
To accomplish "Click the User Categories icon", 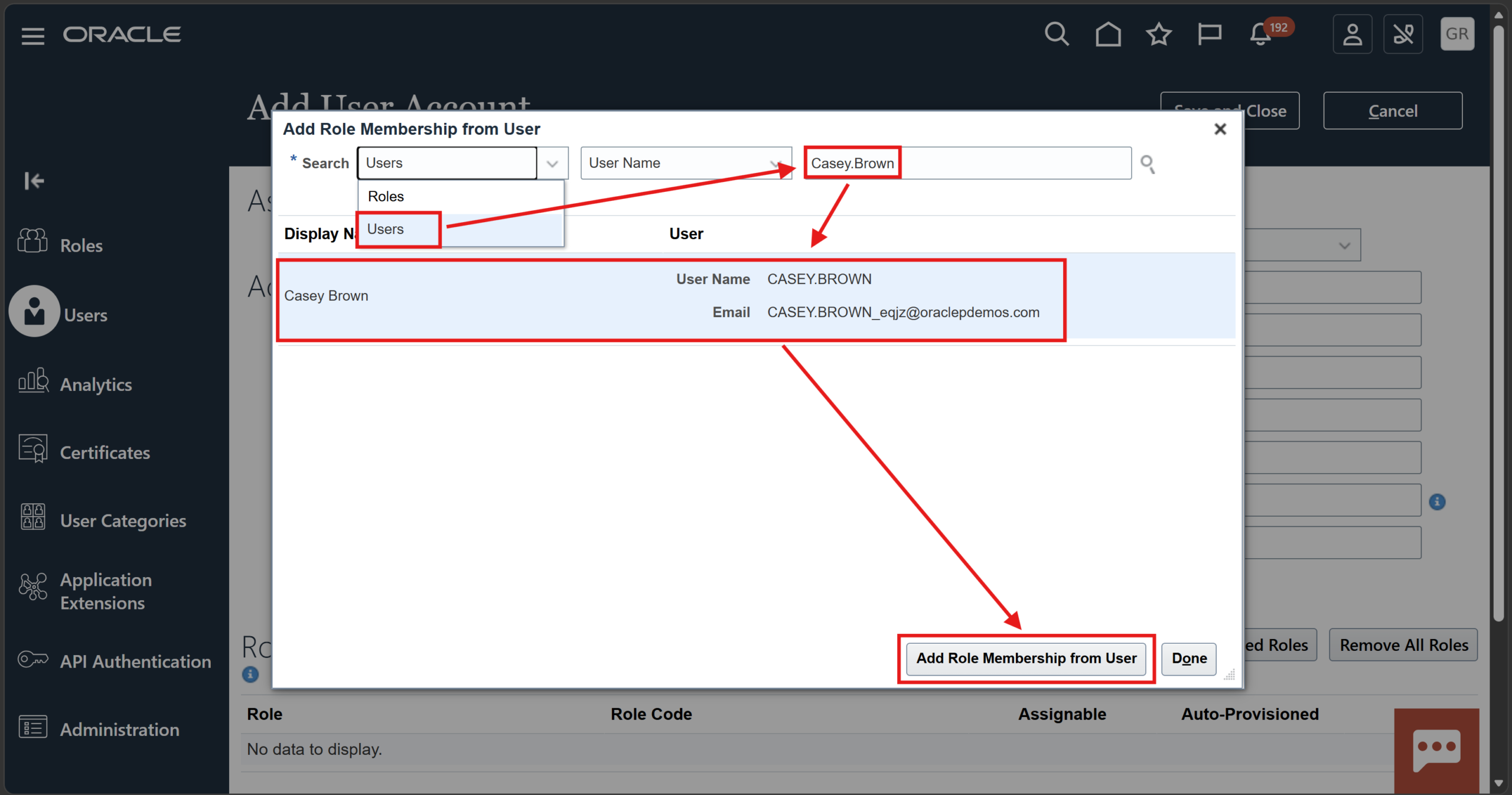I will tap(33, 517).
